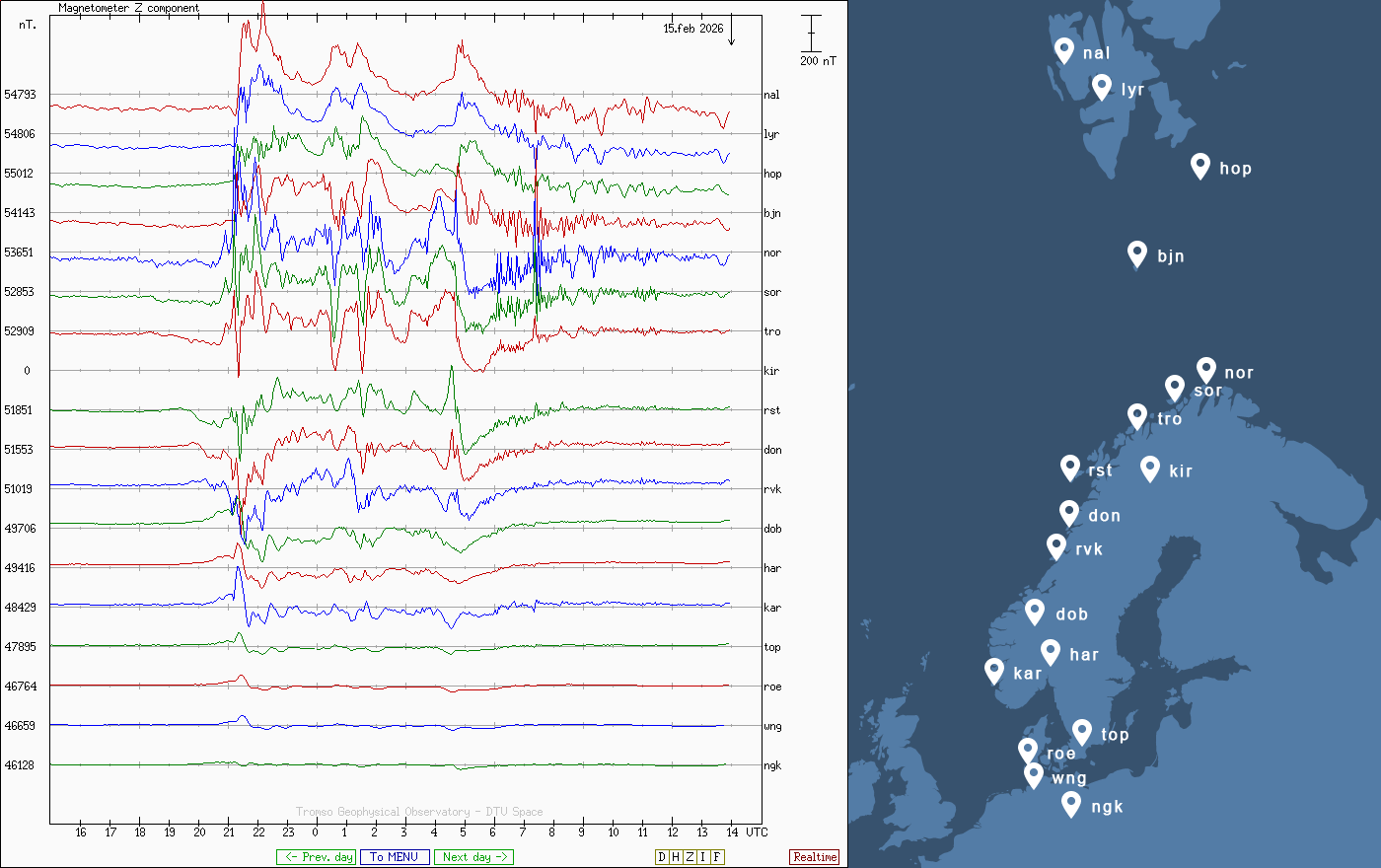Open the Realtime view
The width and height of the screenshot is (1381, 868).
click(x=815, y=857)
